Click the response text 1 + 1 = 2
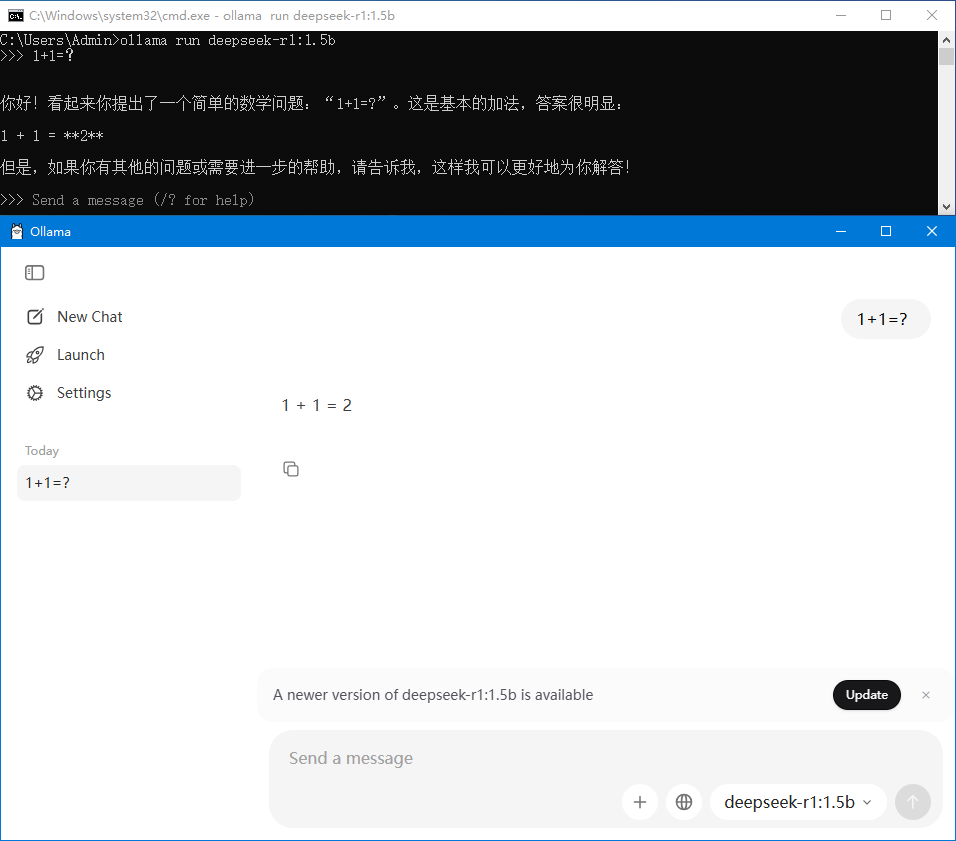Image resolution: width=956 pixels, height=841 pixels. tap(316, 406)
